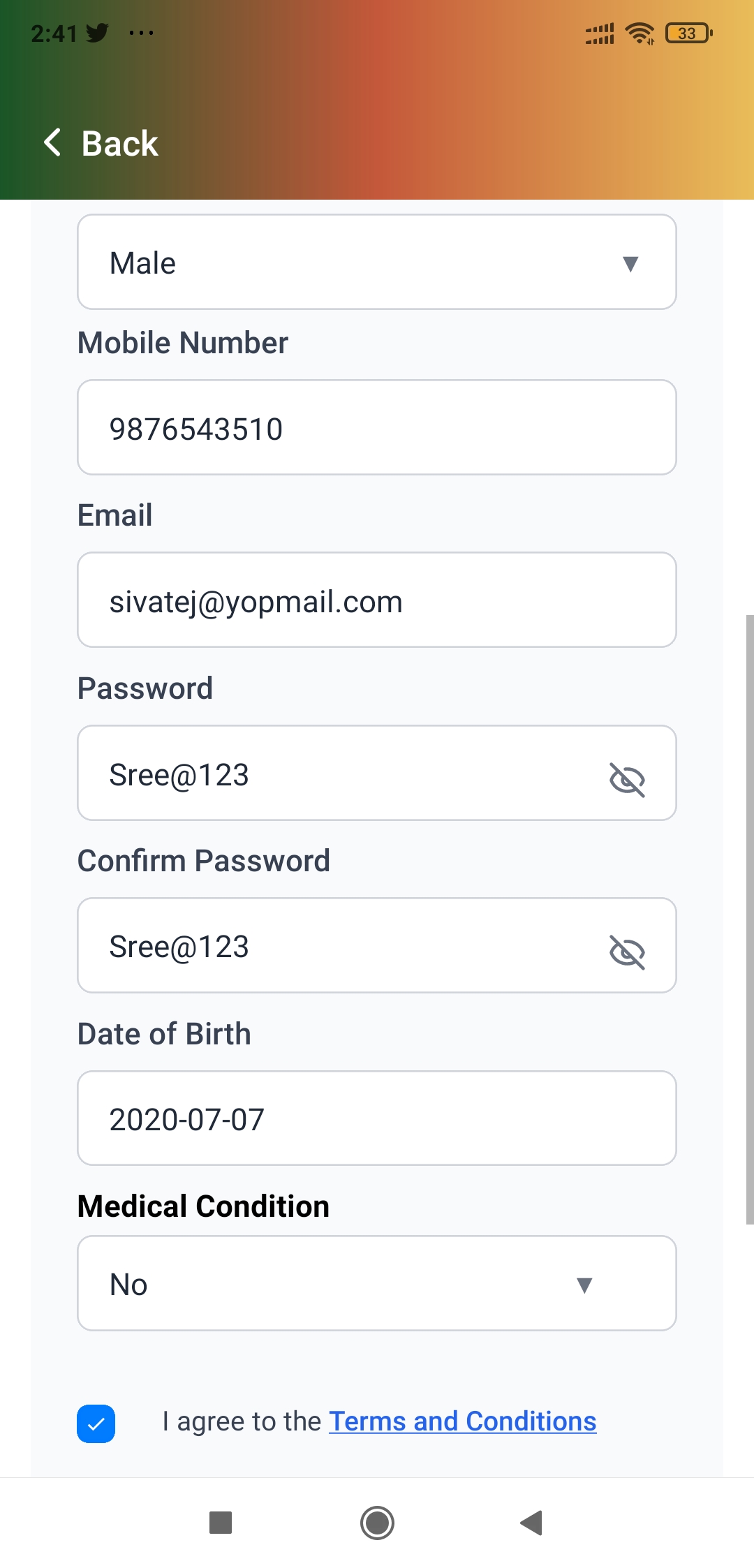Image resolution: width=754 pixels, height=1568 pixels.
Task: Go Back to the previous screen
Action: point(119,144)
